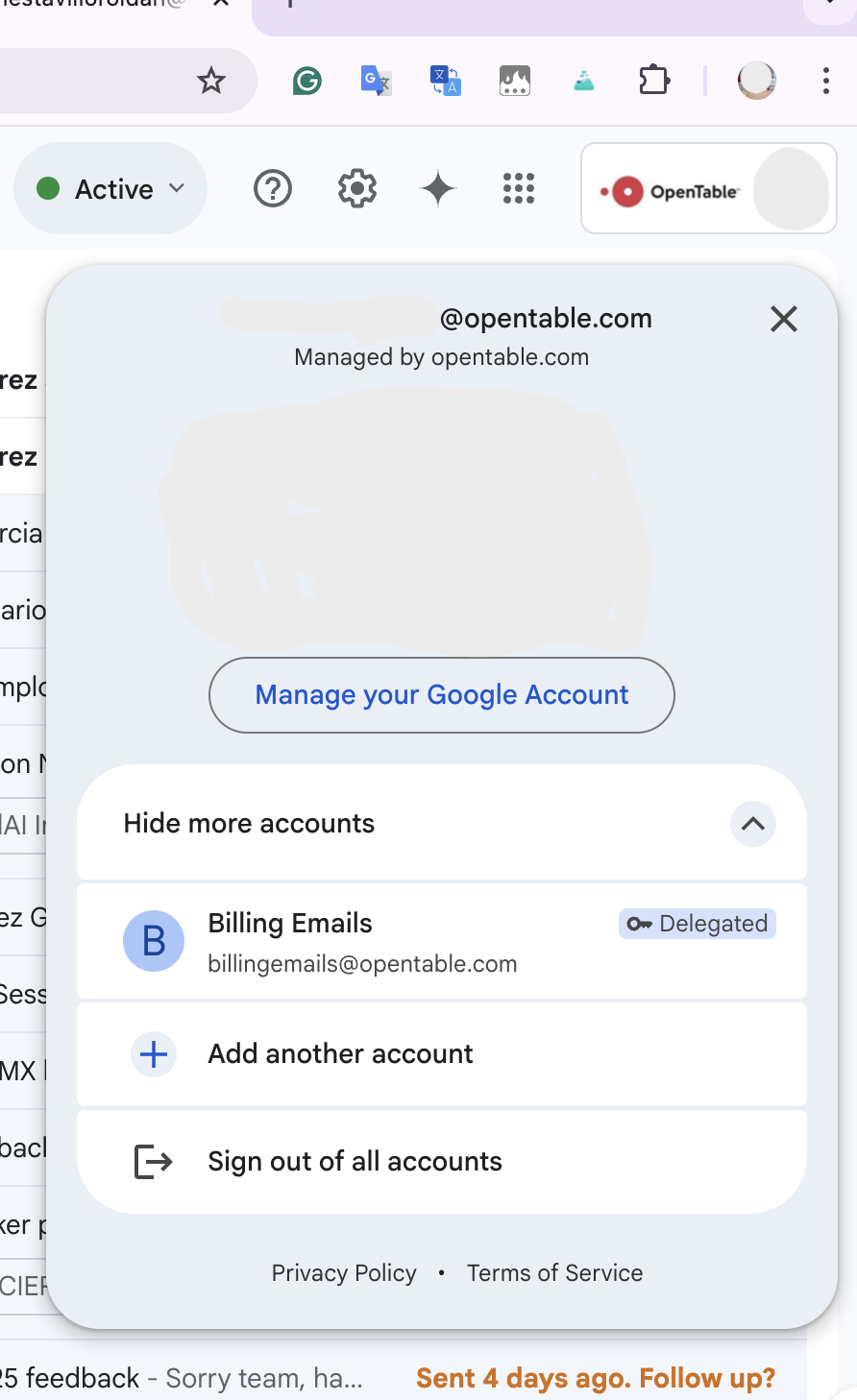Click the billingemails@opentable.com address text
The image size is (857, 1400).
(x=363, y=964)
